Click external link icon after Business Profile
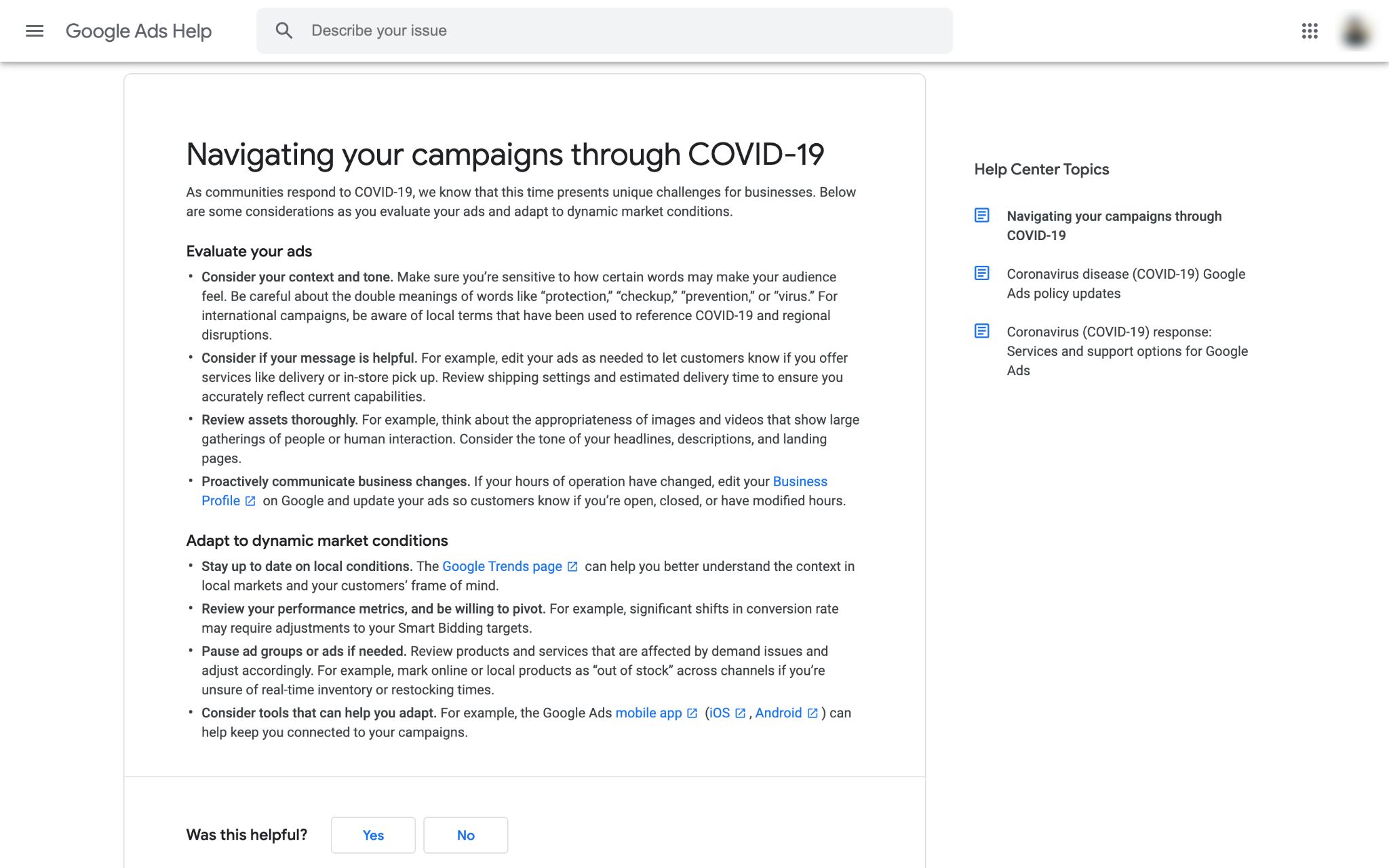1389x868 pixels. click(250, 501)
